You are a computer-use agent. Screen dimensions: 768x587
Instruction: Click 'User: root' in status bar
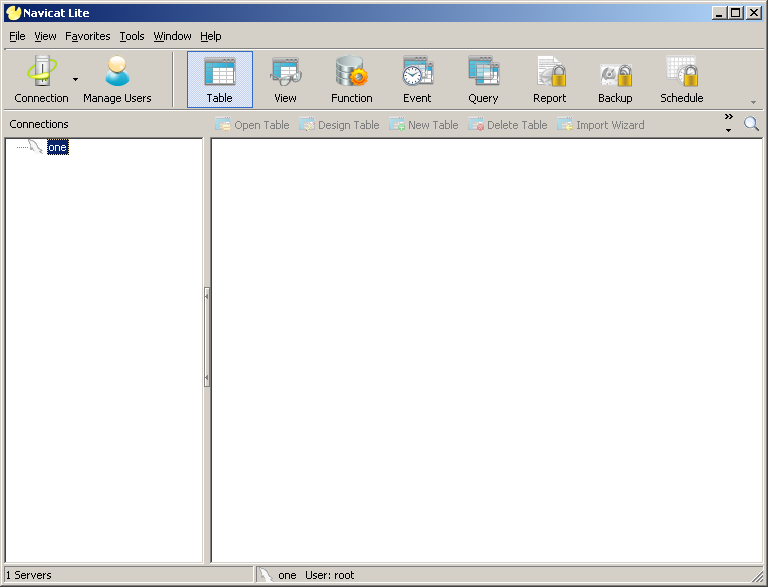pyautogui.click(x=330, y=575)
